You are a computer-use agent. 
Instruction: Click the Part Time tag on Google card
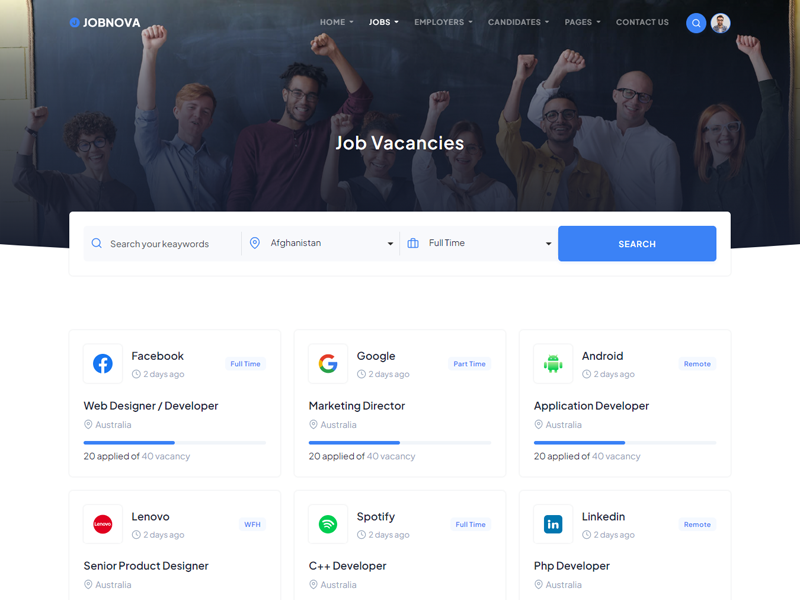tap(469, 364)
